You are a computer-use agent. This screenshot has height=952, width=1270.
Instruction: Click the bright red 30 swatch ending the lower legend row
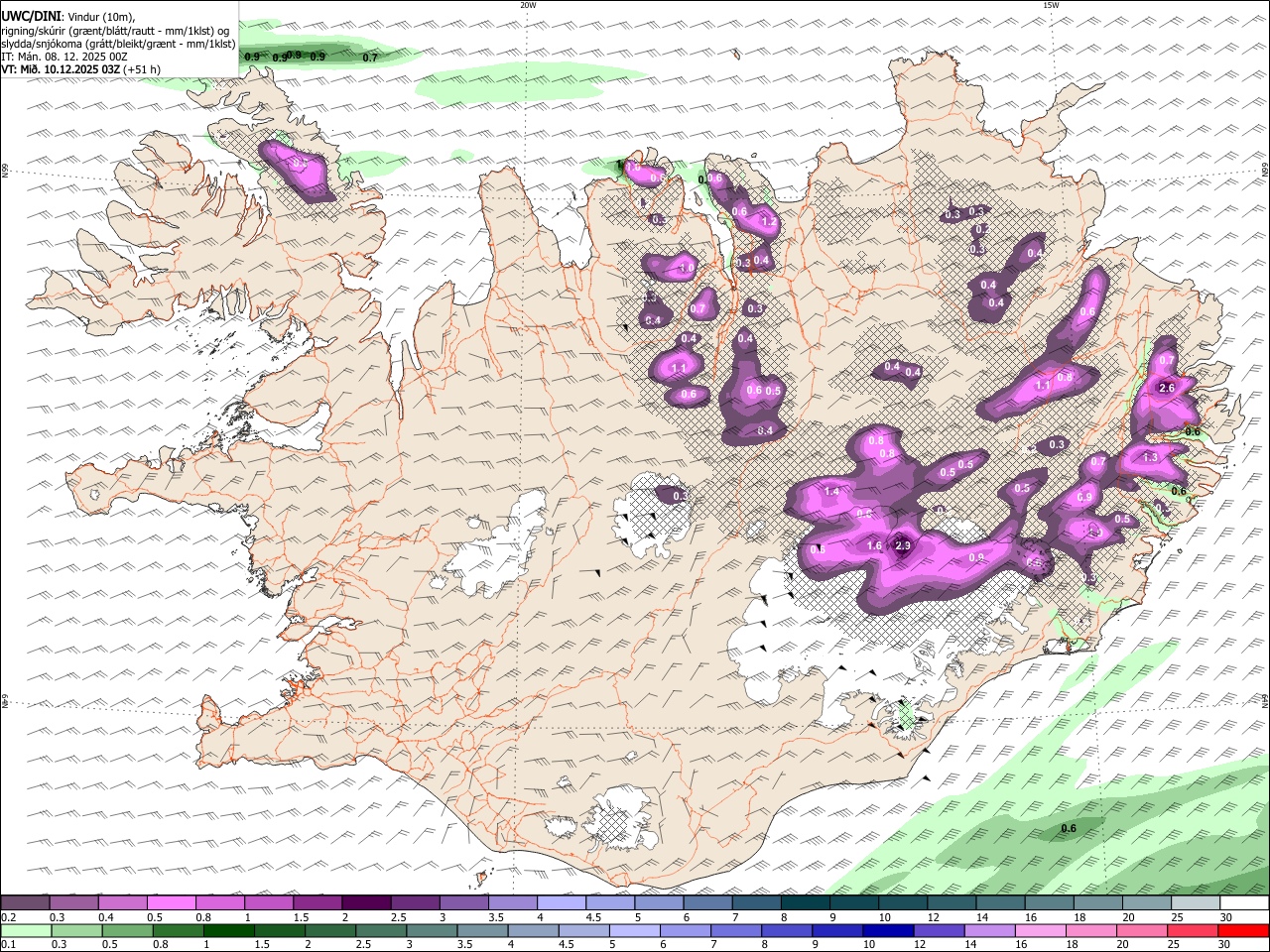tap(1243, 931)
